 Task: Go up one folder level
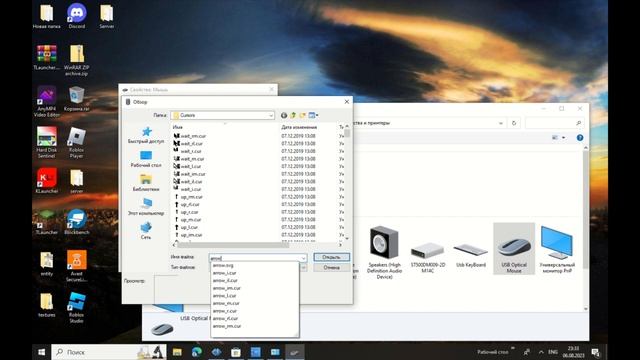[x=293, y=116]
